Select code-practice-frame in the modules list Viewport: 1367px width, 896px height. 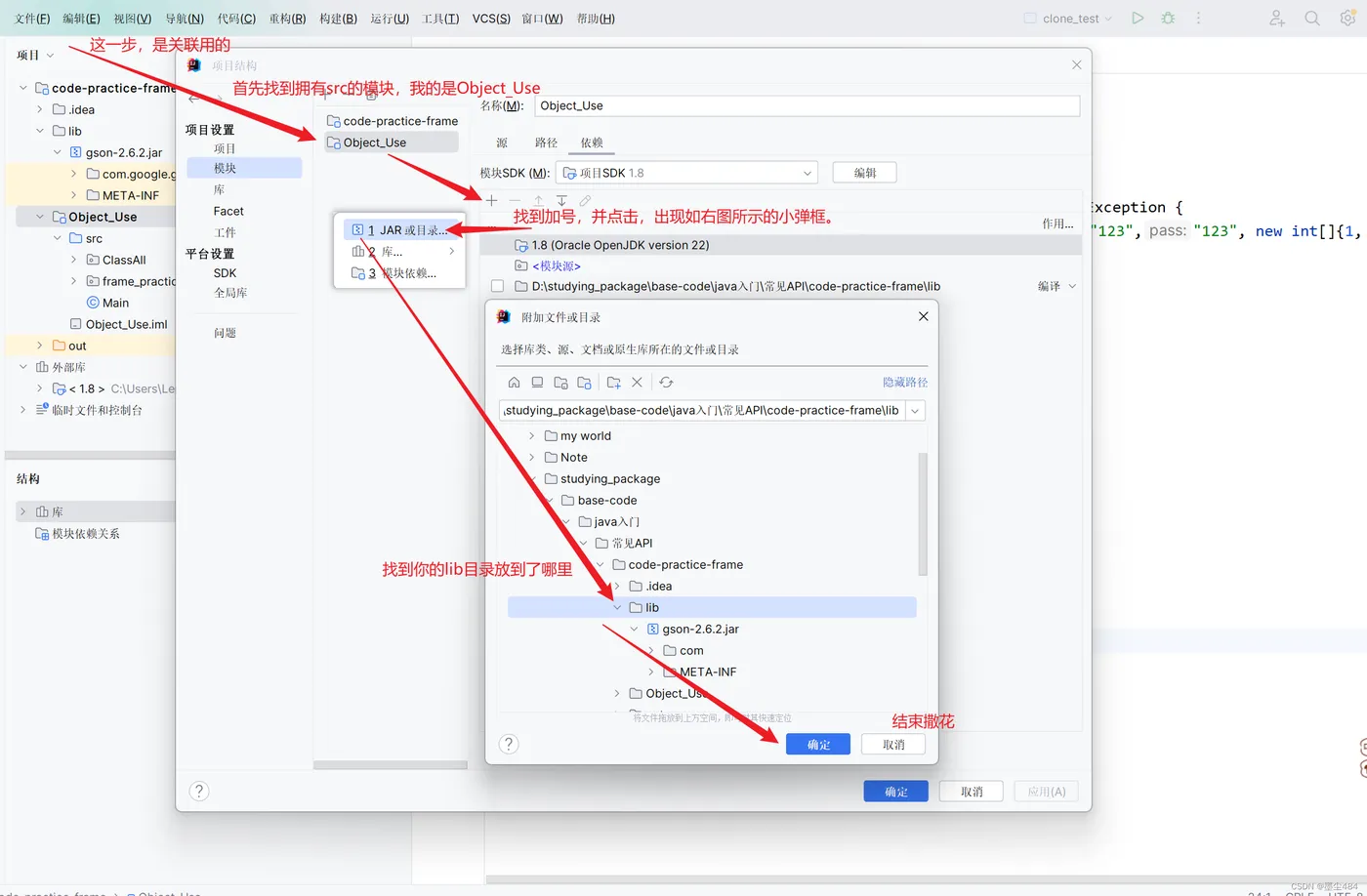(x=393, y=121)
